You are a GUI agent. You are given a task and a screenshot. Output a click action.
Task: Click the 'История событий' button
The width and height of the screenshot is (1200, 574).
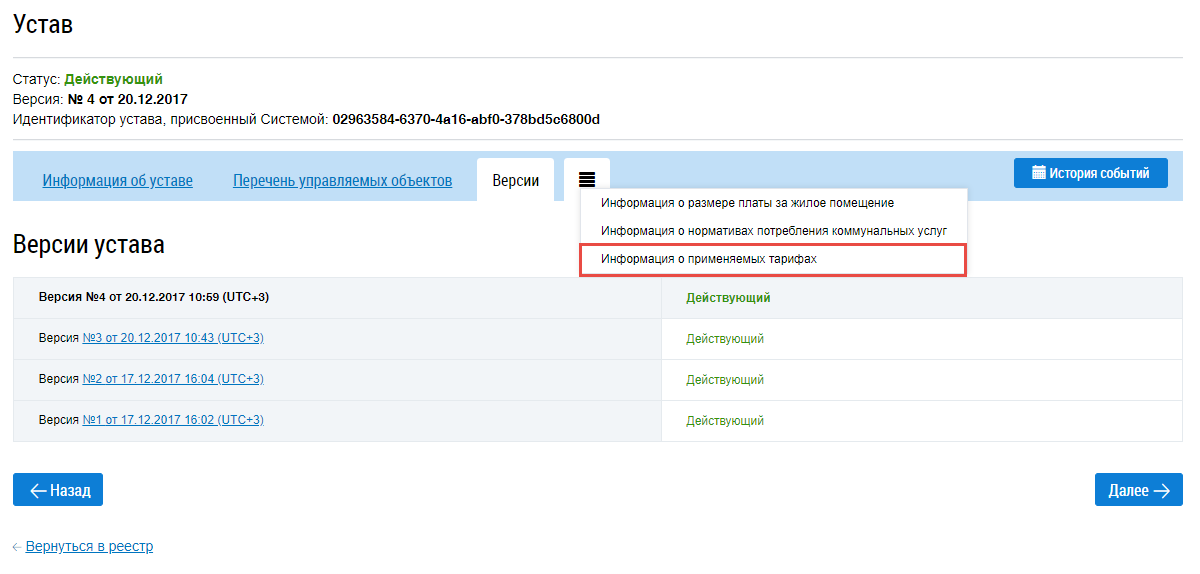[x=1091, y=173]
